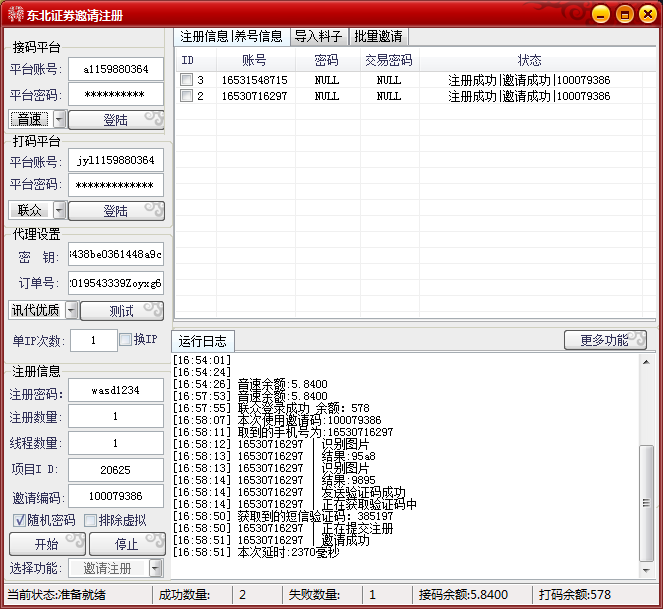Click the 测试 proxy button
The height and width of the screenshot is (609, 663).
pos(122,310)
